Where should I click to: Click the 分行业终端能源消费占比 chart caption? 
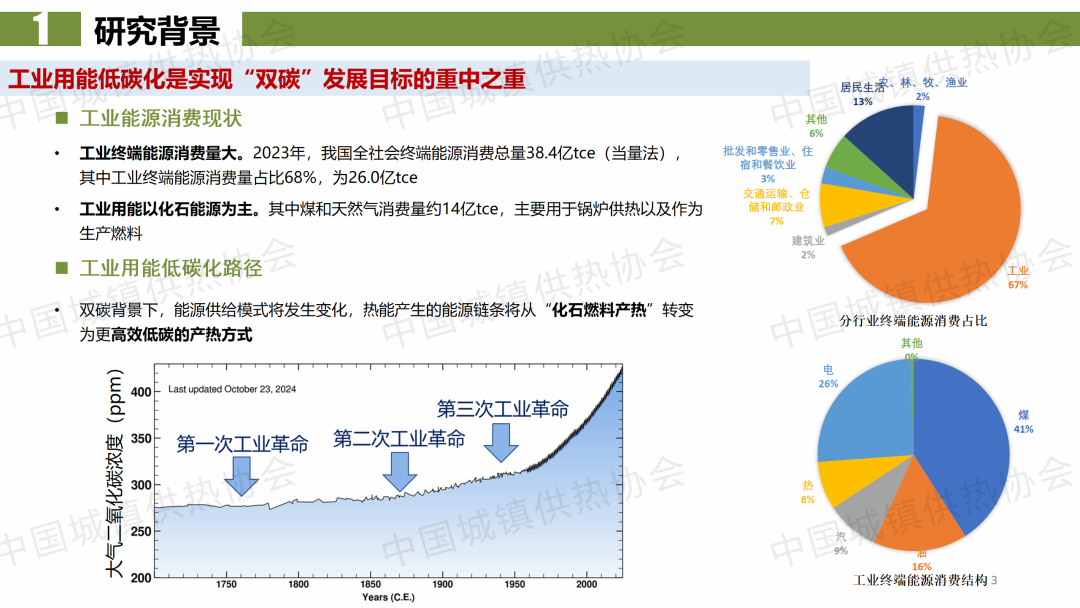click(914, 321)
